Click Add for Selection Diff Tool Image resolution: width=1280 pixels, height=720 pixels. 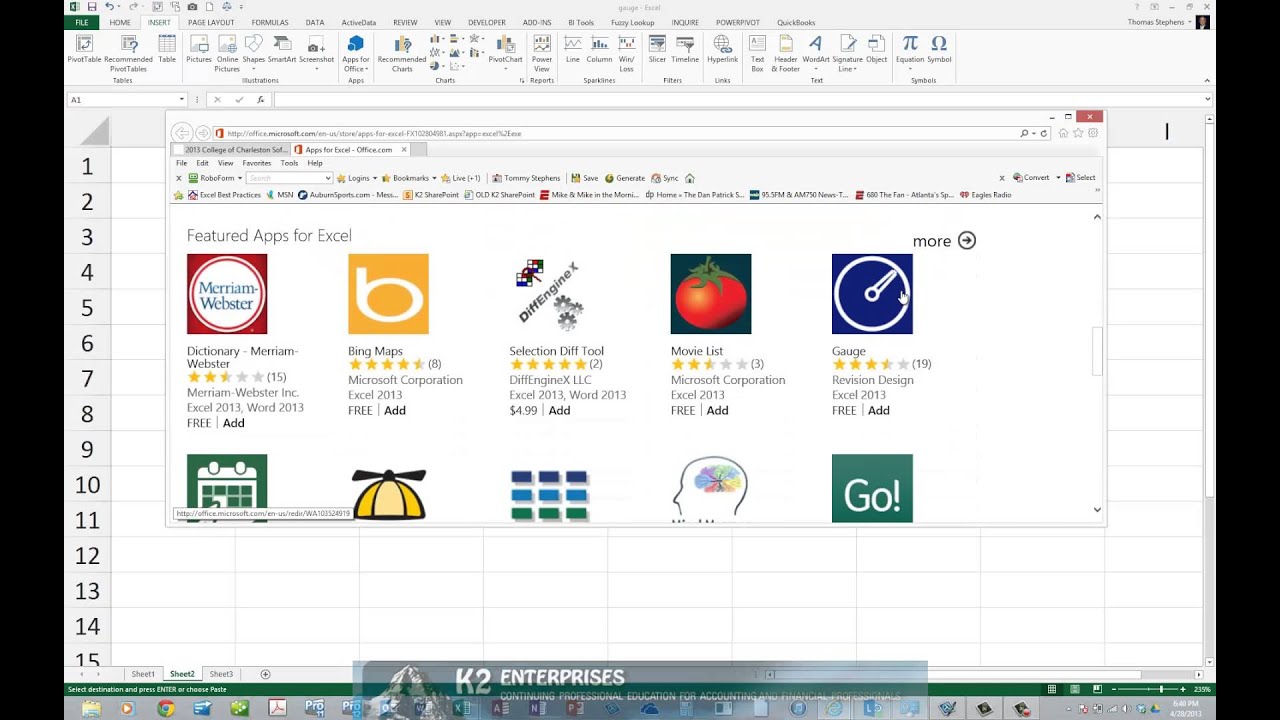click(559, 411)
